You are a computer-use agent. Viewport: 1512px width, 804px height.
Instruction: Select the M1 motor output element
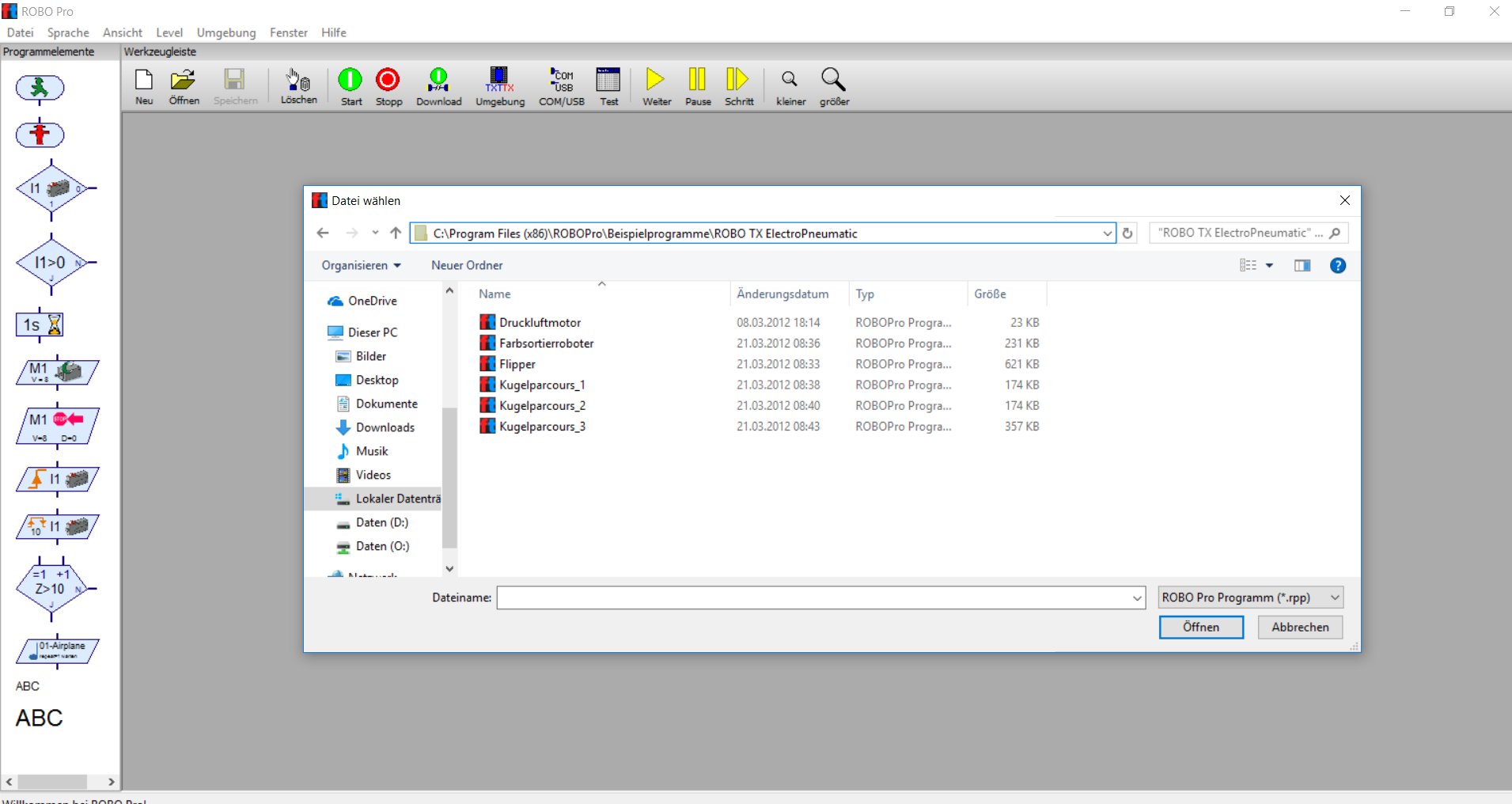tap(57, 372)
